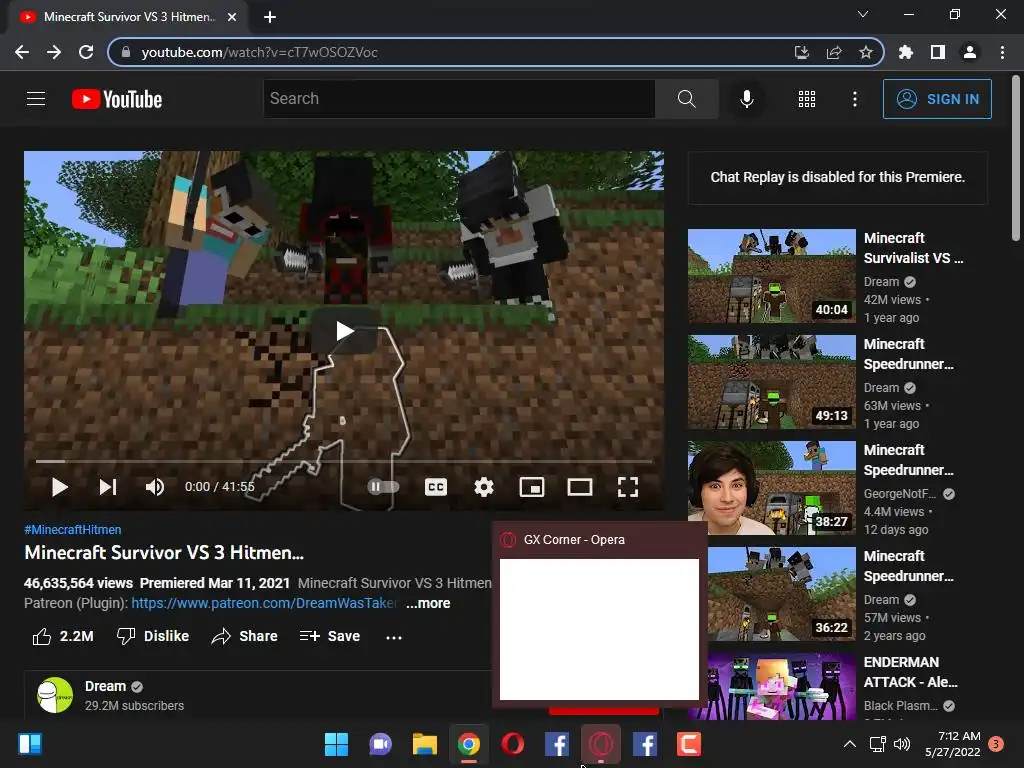Start voice search with the microphone
The width and height of the screenshot is (1024, 768).
pos(746,99)
